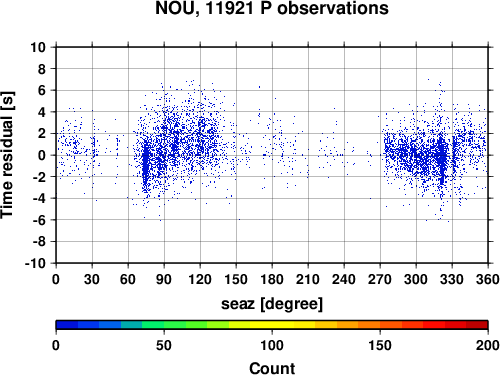This screenshot has height=375, width=500.
Task: Select the dark red colorbar segment near 200
Action: [x=477, y=325]
